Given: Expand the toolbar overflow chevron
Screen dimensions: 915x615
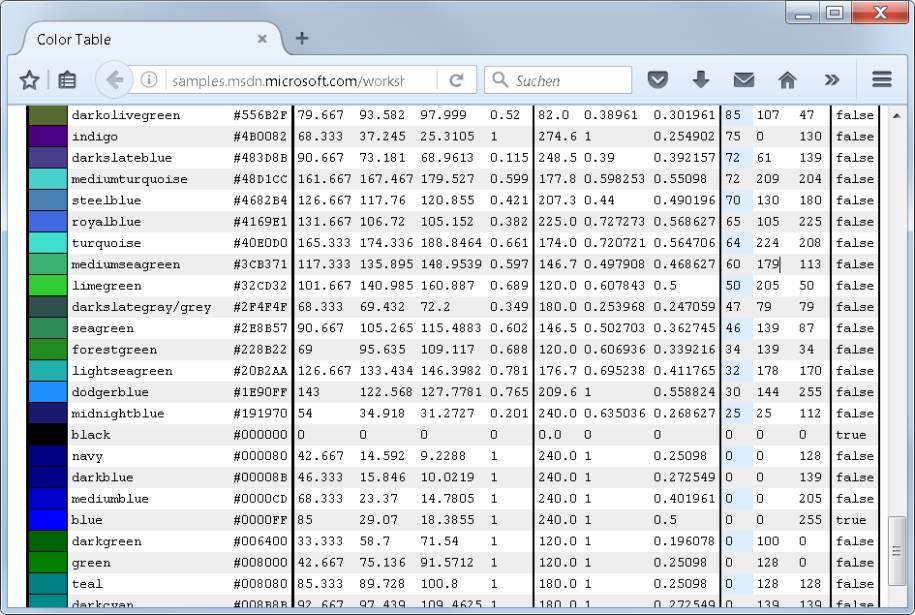Looking at the screenshot, I should [831, 80].
